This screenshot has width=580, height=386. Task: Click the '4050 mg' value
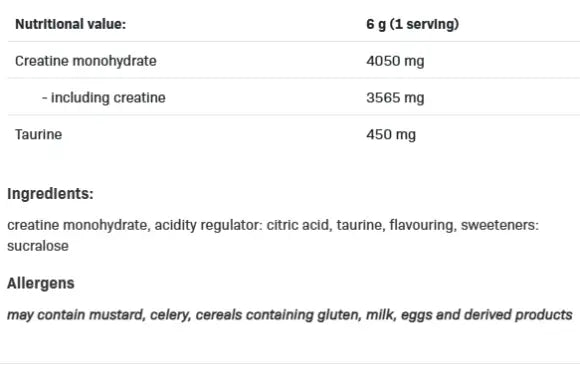[395, 61]
